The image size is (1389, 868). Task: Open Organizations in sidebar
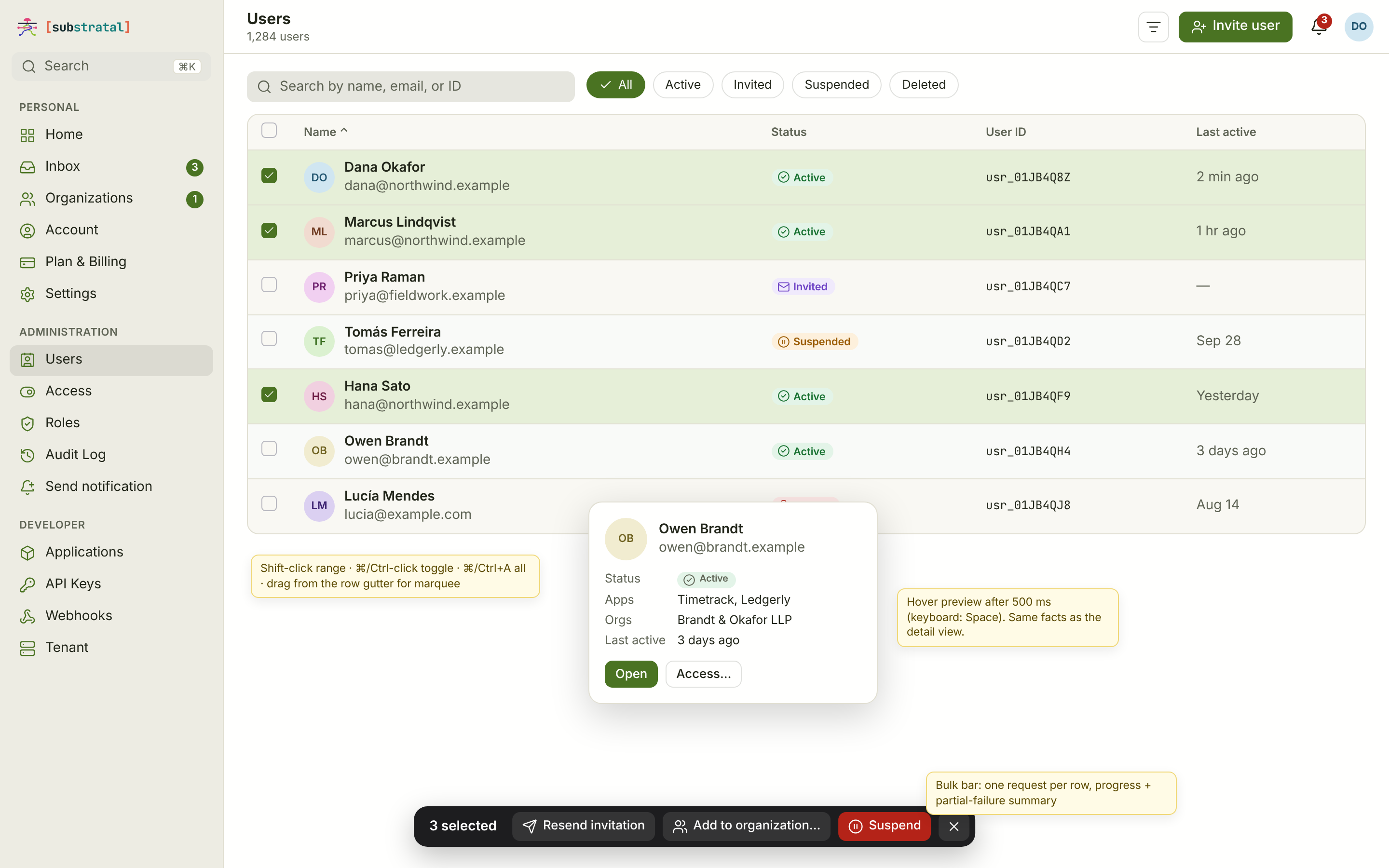(x=111, y=198)
